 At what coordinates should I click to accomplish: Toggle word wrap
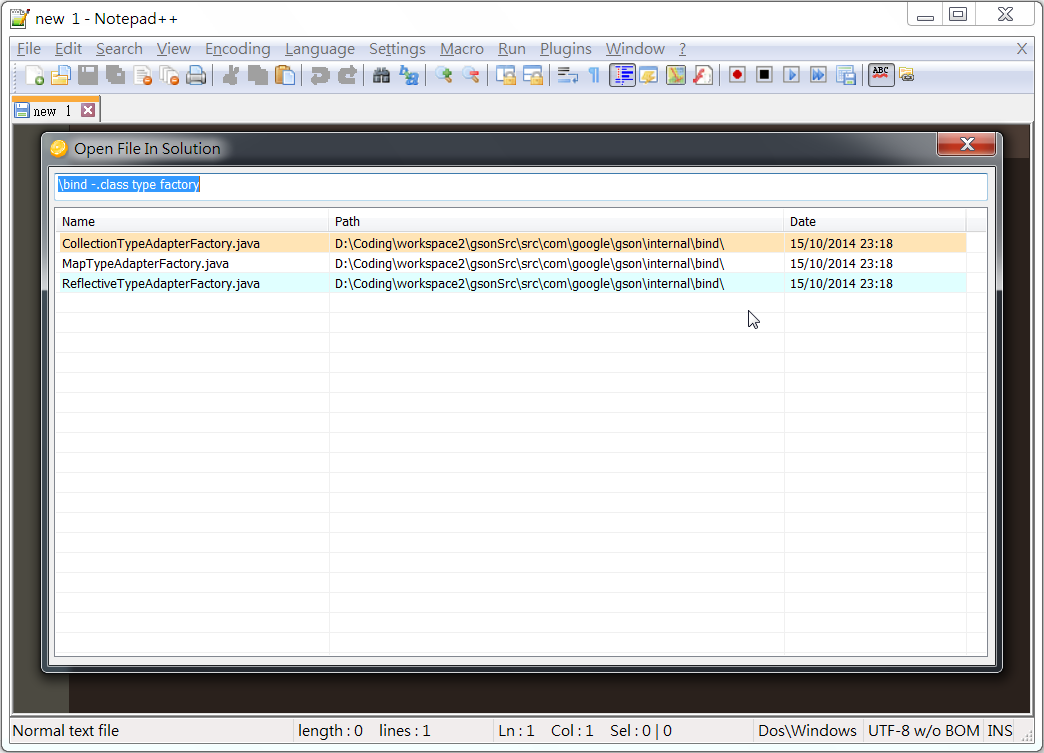click(567, 75)
